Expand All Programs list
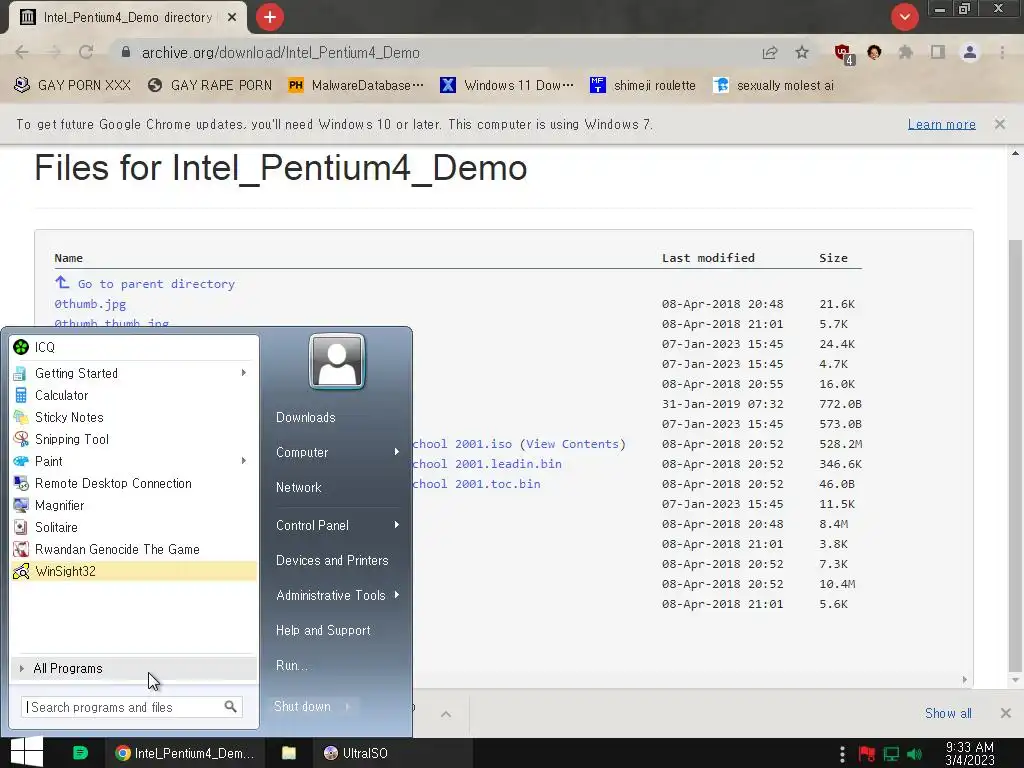Viewport: 1024px width, 768px height. pos(134,669)
